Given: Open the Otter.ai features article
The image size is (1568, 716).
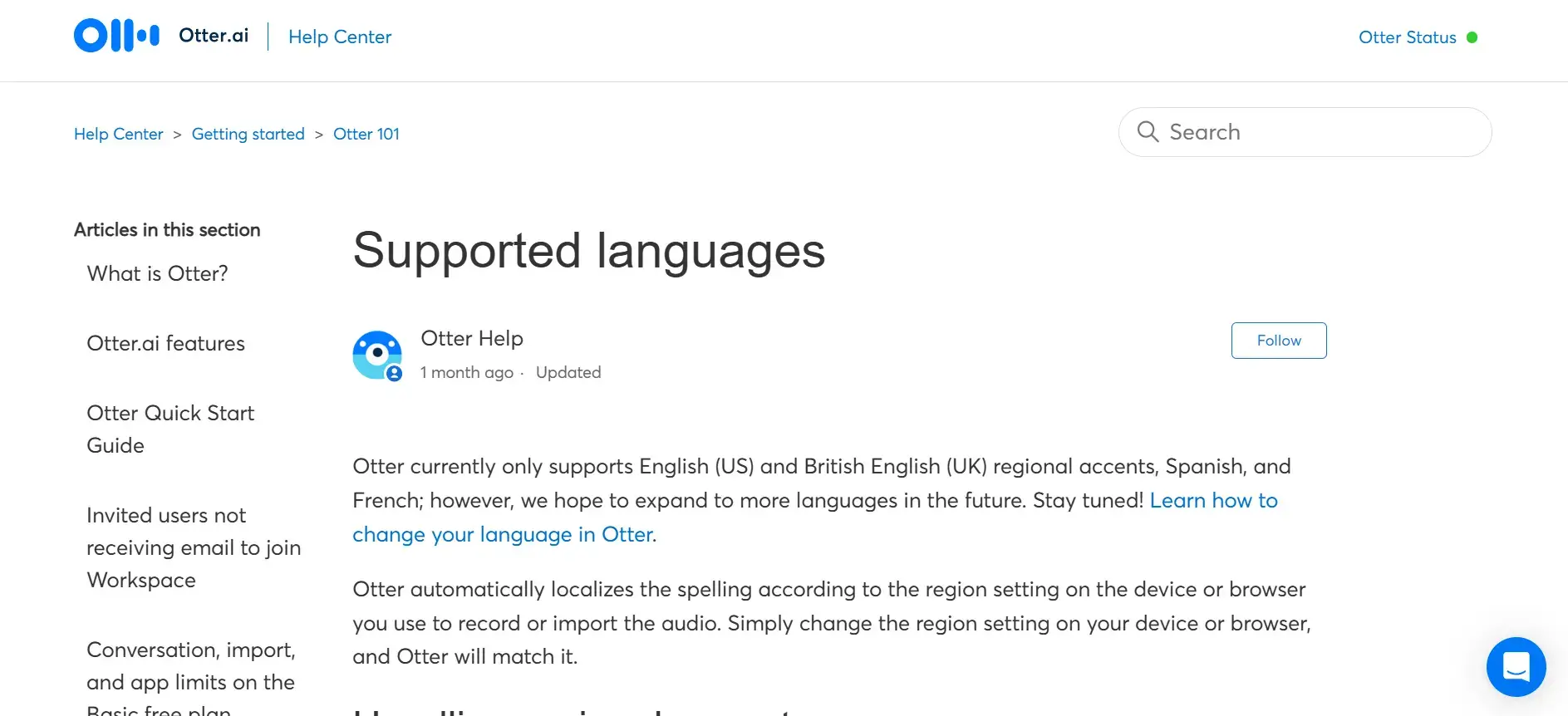Looking at the screenshot, I should (x=165, y=343).
